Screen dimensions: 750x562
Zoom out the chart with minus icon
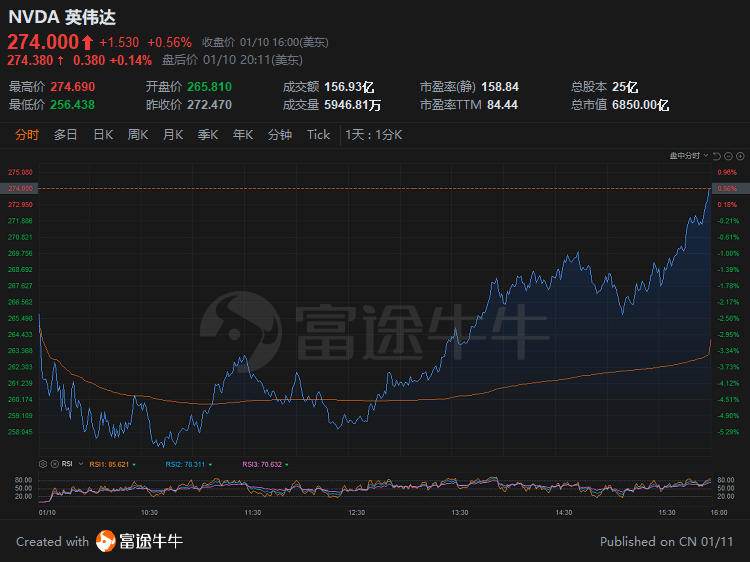(x=728, y=156)
